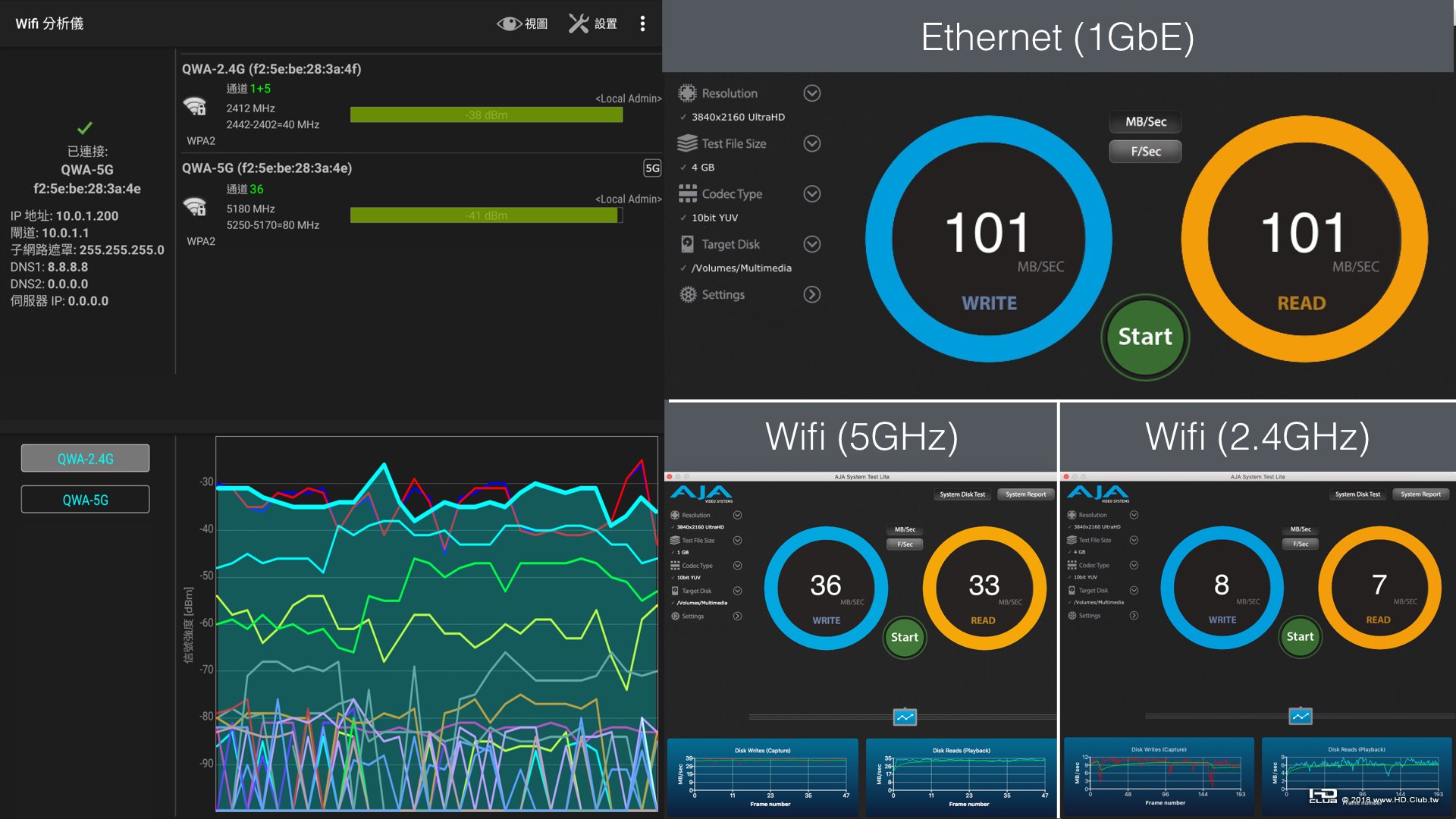Click the 3840x2160 UltraHD value in Ethernet panel

[x=738, y=118]
